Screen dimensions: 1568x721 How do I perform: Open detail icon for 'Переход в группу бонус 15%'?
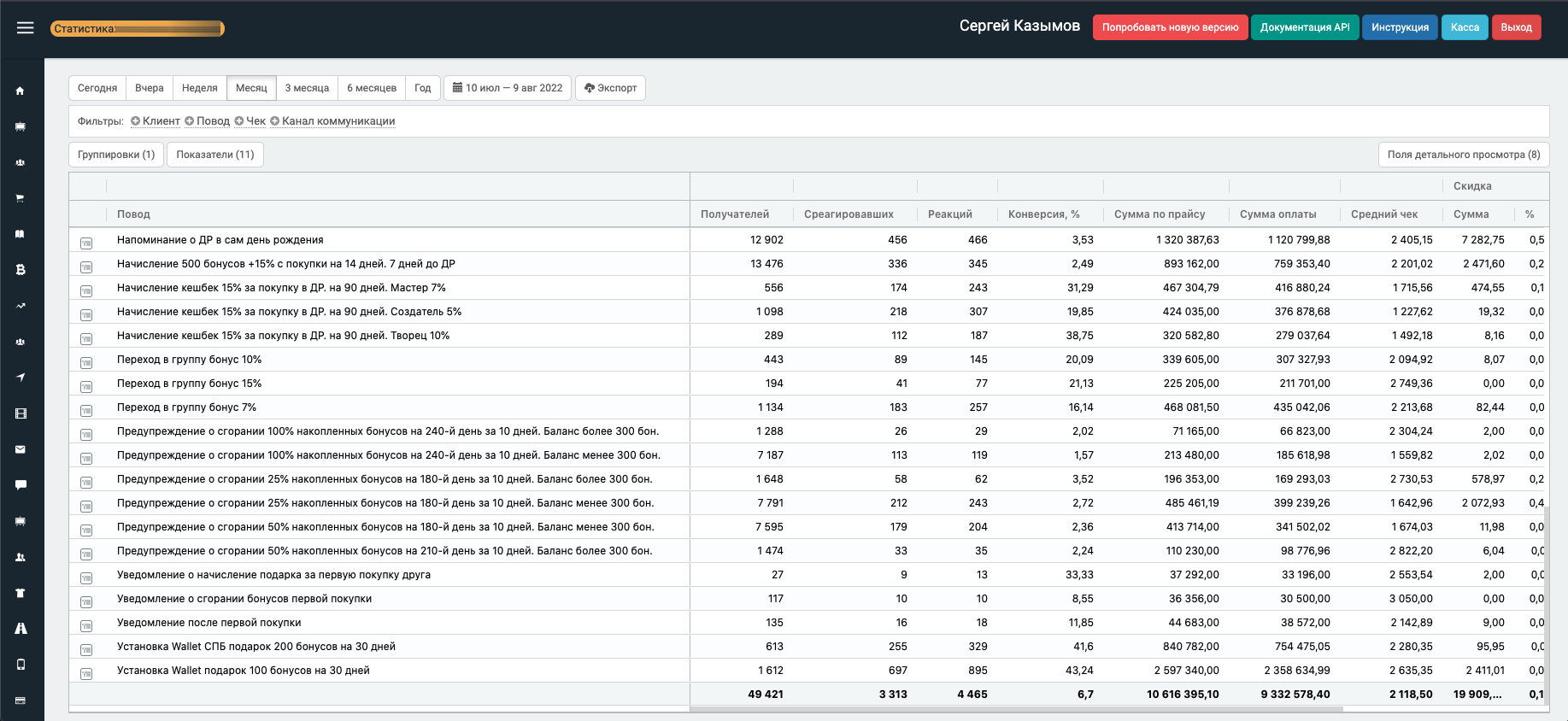[x=86, y=387]
